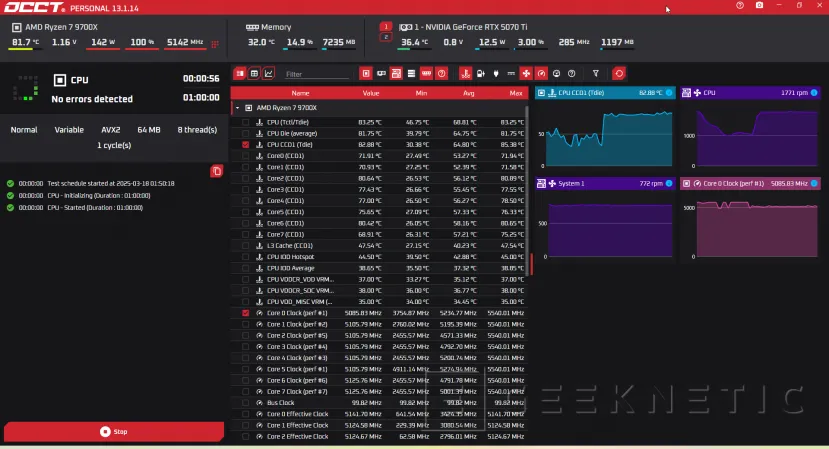
Task: Sort by the Name column header
Action: [300, 93]
